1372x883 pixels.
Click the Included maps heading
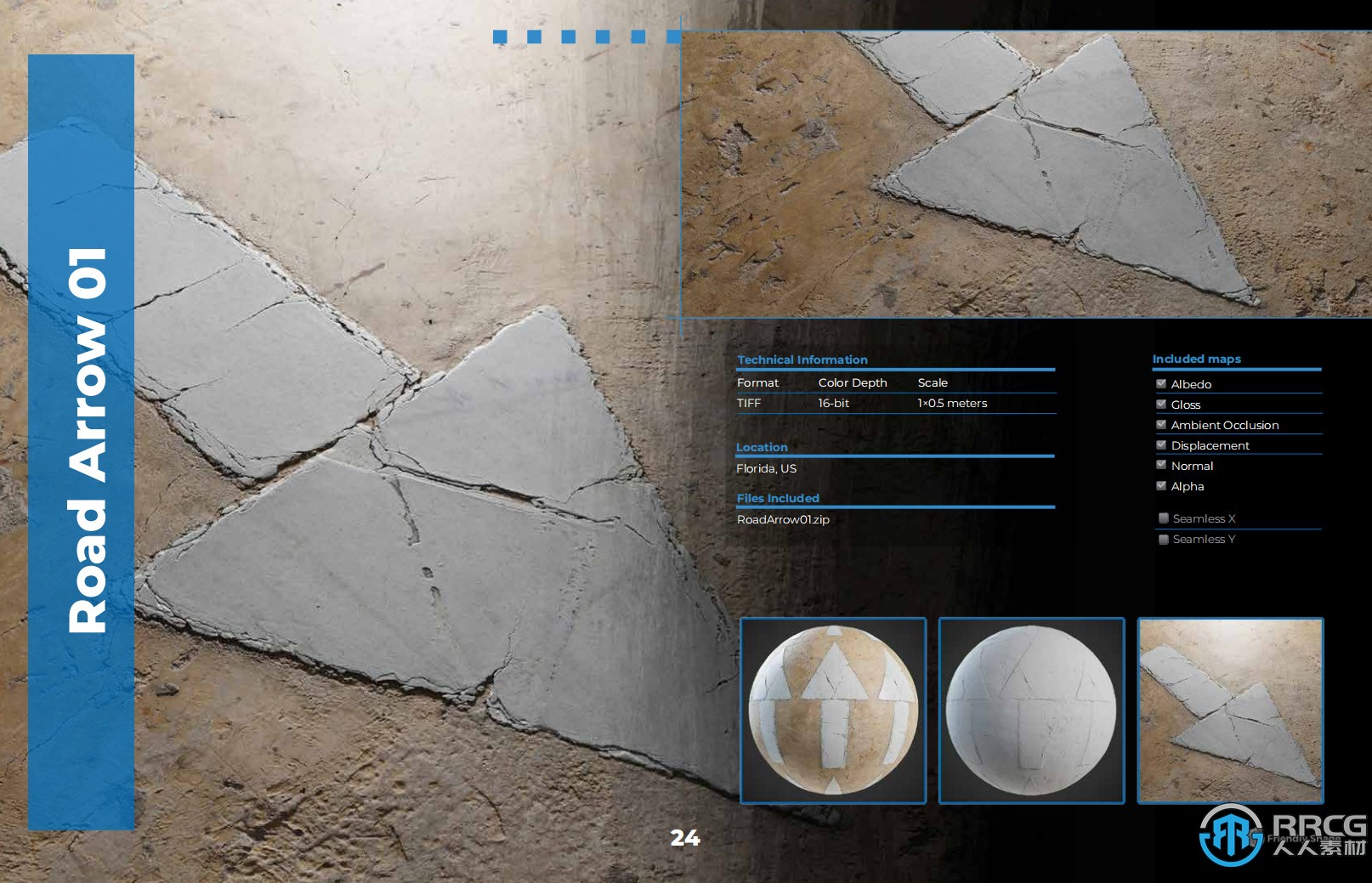point(1196,359)
